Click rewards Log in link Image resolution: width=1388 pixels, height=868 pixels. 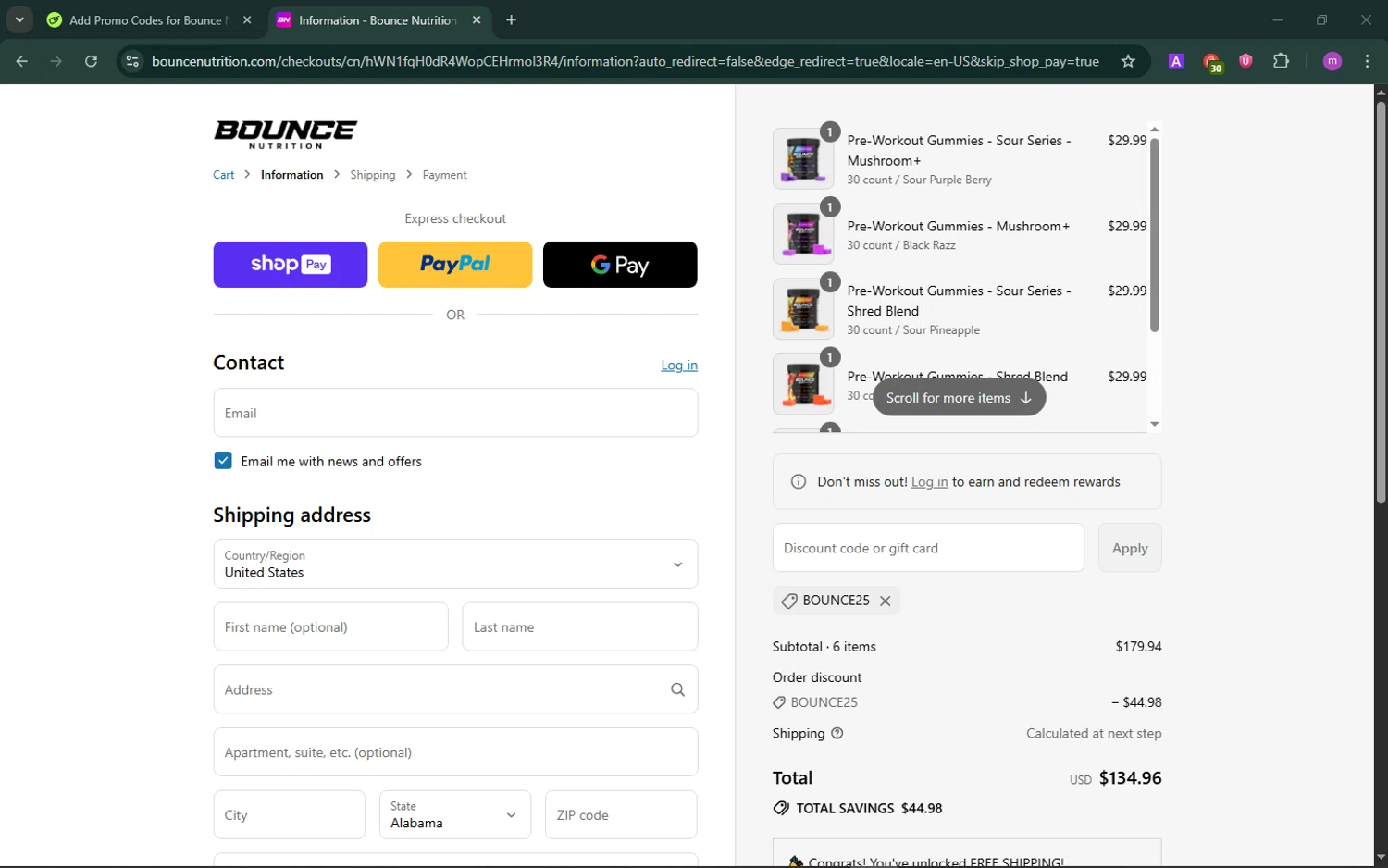pyautogui.click(x=929, y=482)
